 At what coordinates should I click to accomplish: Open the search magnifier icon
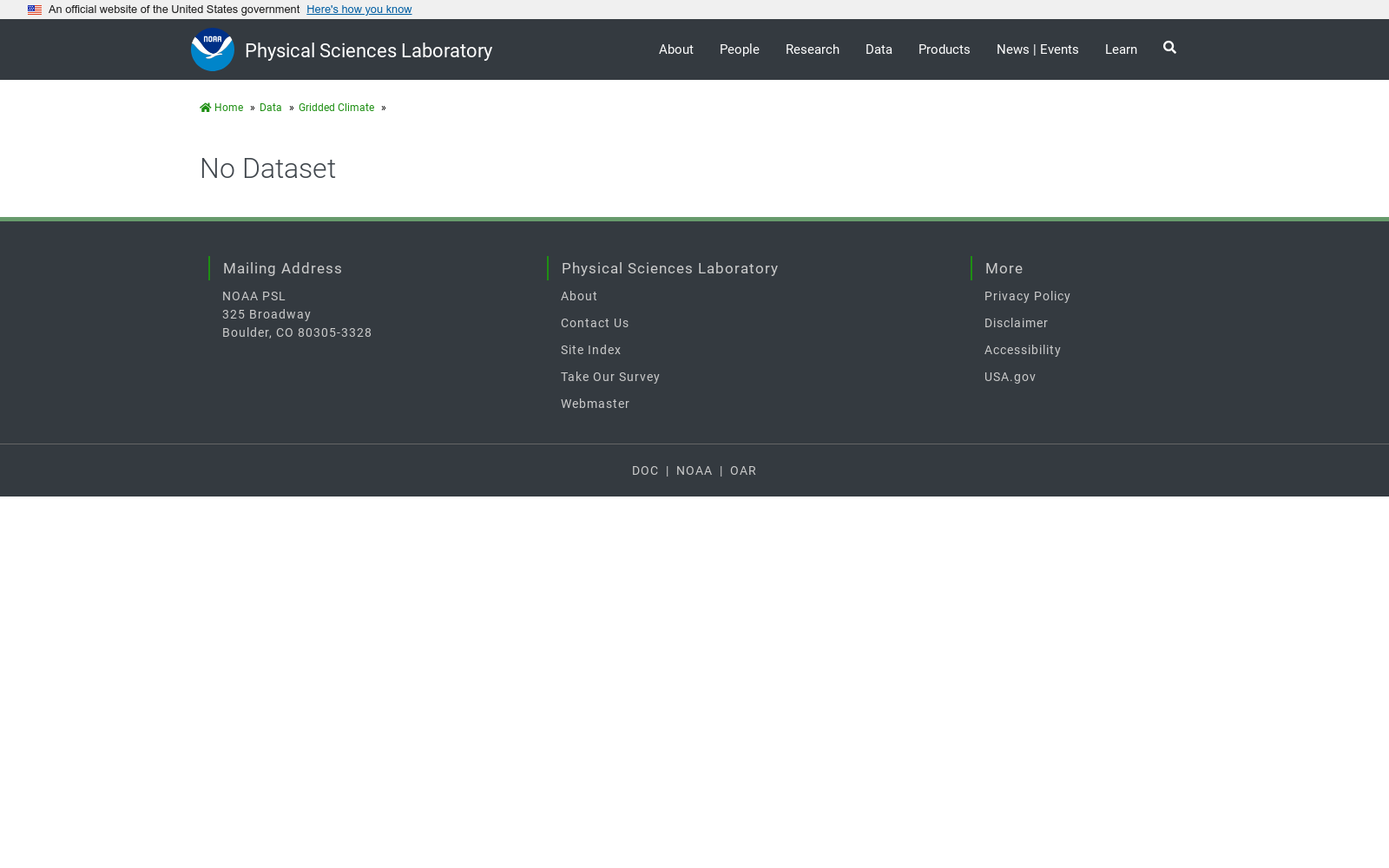1169,48
